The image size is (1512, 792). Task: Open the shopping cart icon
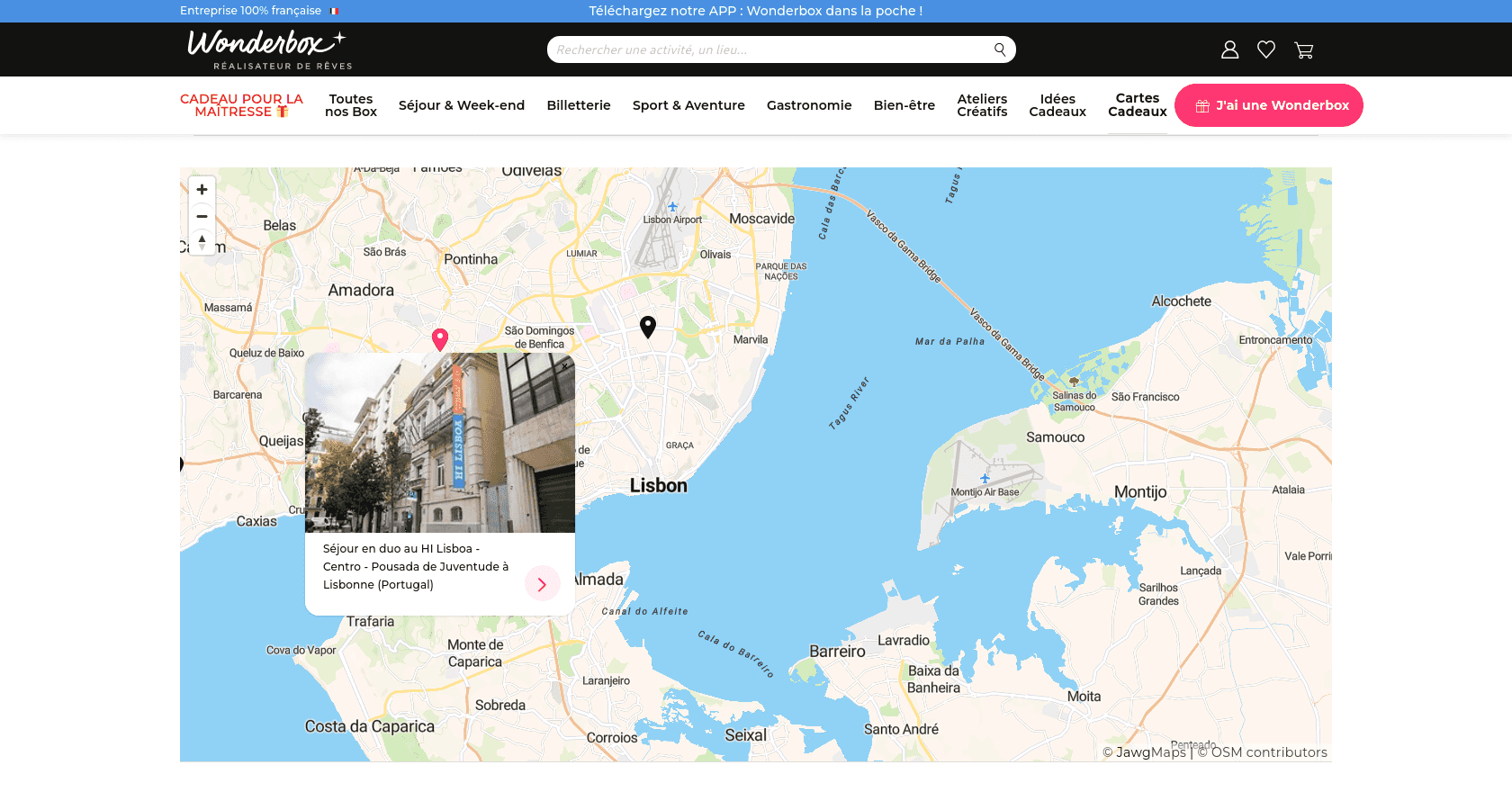[1303, 49]
